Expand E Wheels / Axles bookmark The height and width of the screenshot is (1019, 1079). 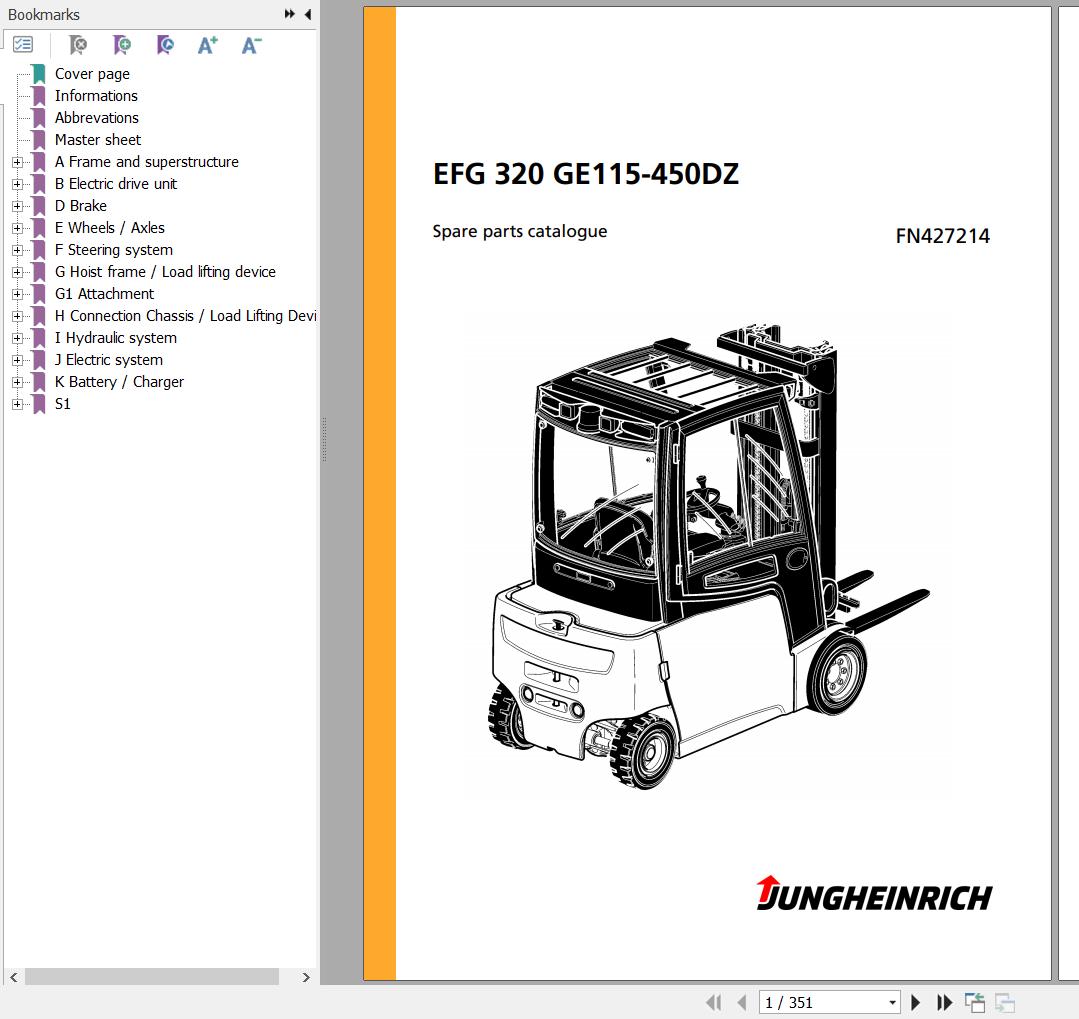17,228
